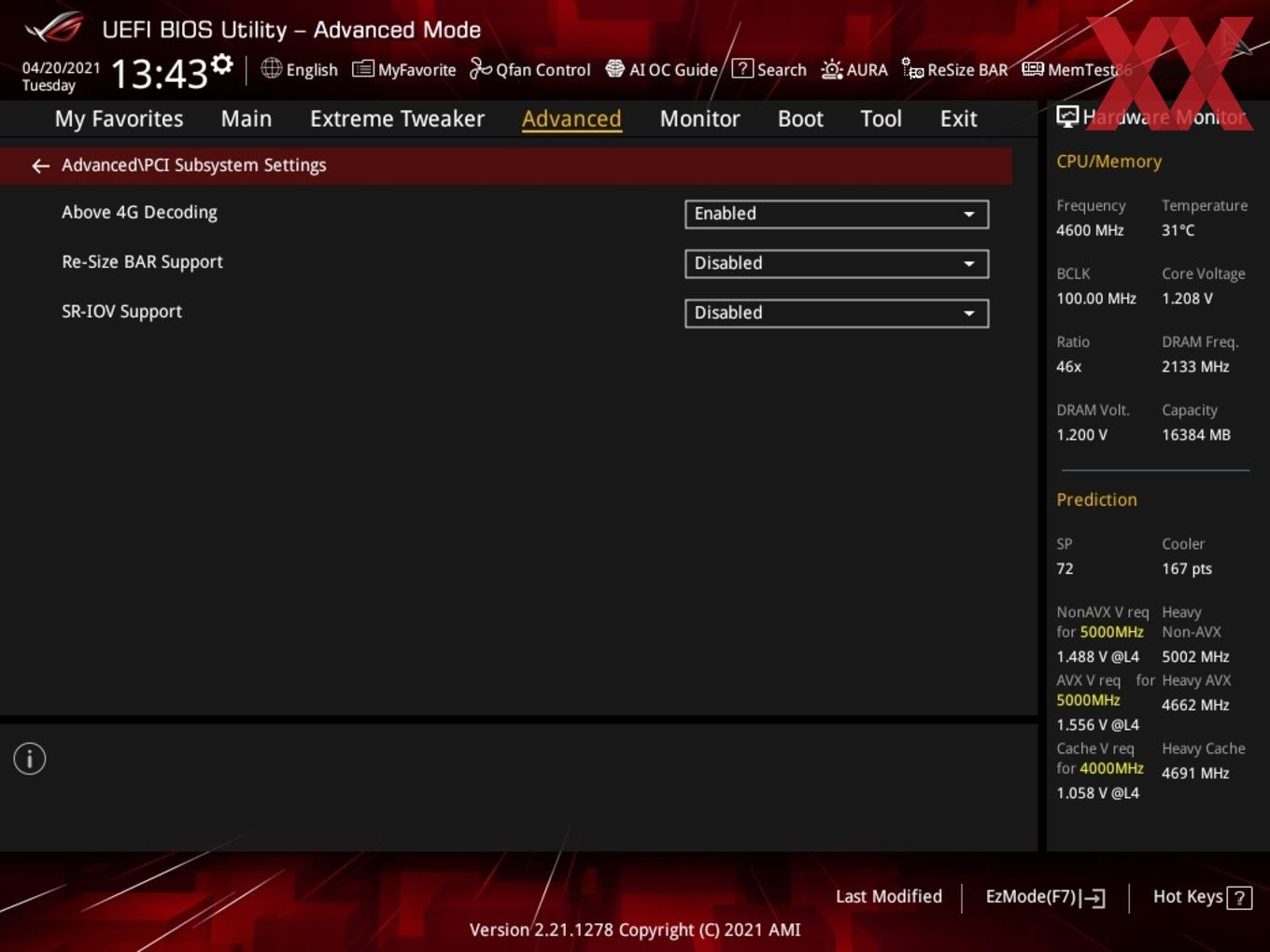
Task: Click the English language button
Action: (312, 70)
